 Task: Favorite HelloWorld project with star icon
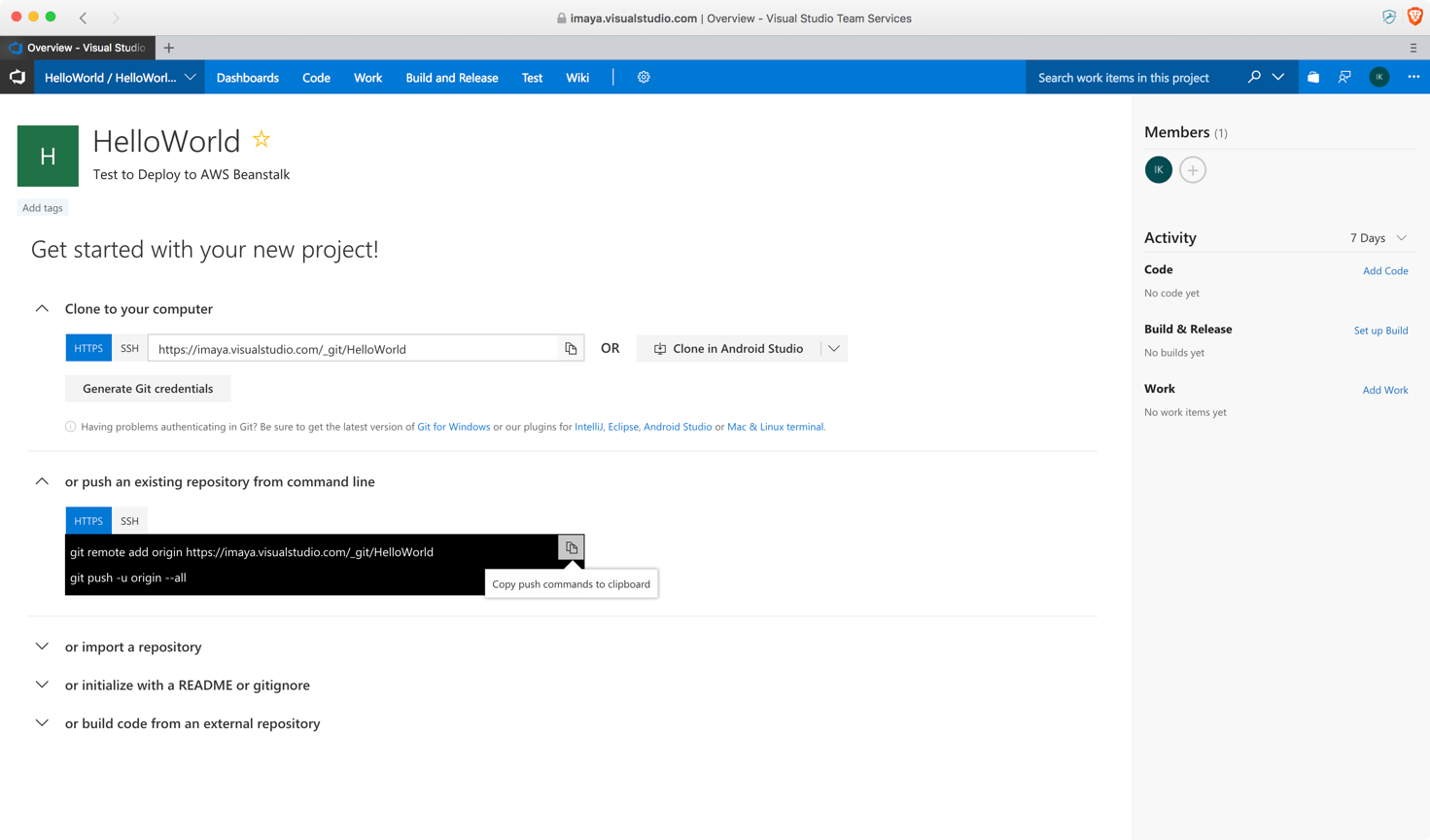click(x=262, y=139)
